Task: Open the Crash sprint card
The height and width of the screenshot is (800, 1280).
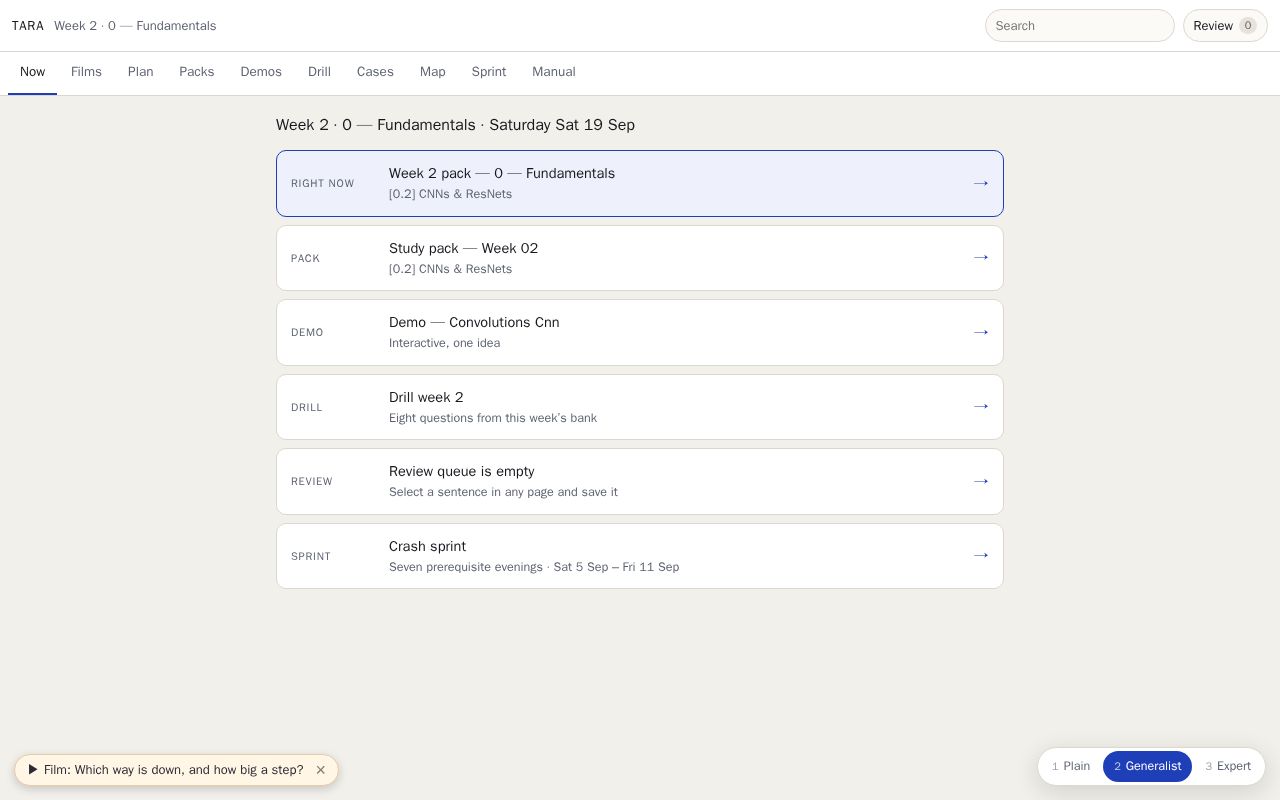Action: [640, 556]
